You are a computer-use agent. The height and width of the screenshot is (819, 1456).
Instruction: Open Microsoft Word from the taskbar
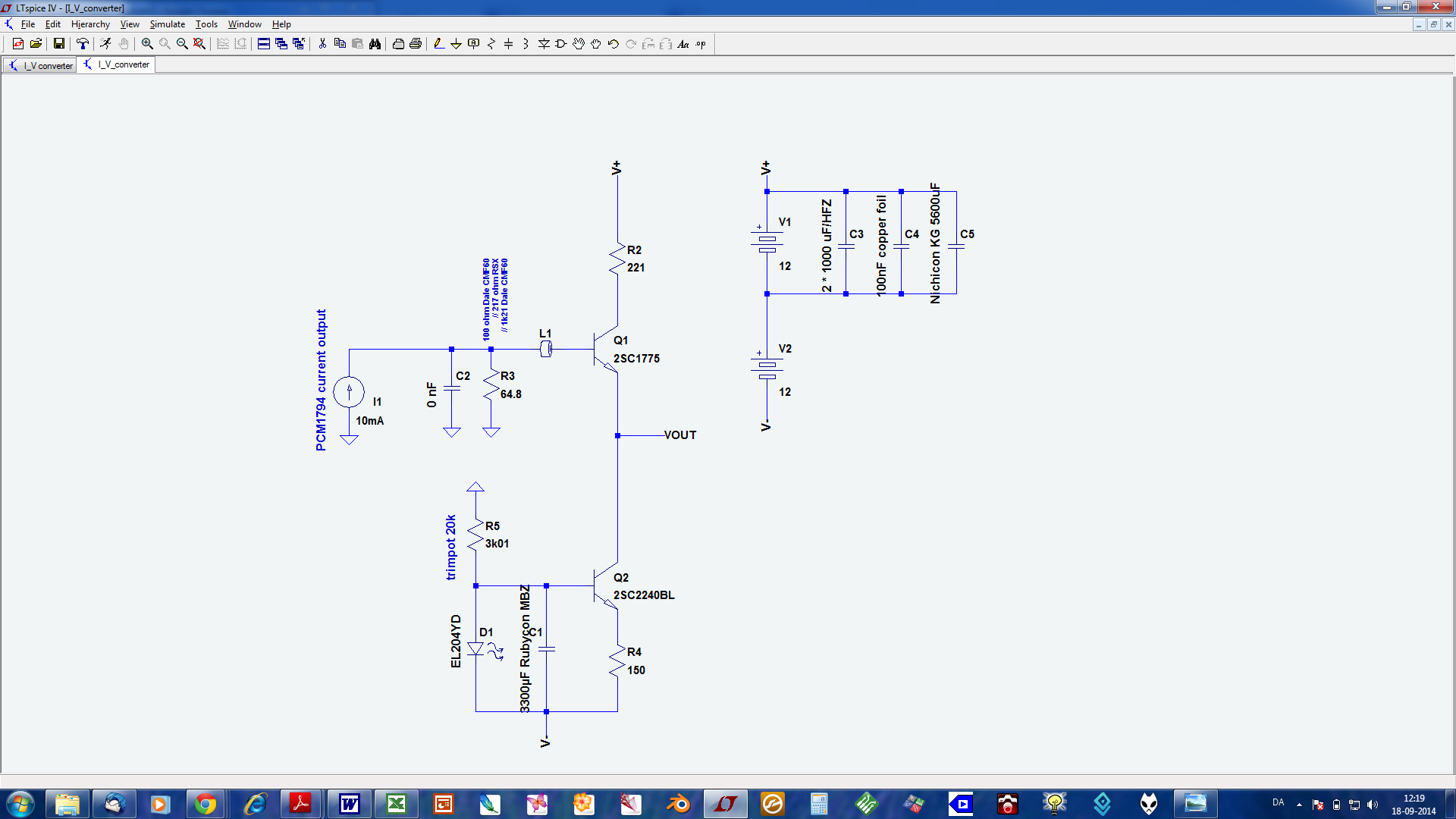[349, 804]
